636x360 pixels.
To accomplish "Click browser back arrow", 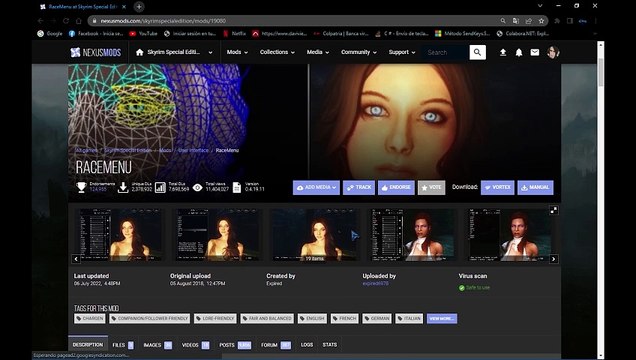I will click(41, 21).
